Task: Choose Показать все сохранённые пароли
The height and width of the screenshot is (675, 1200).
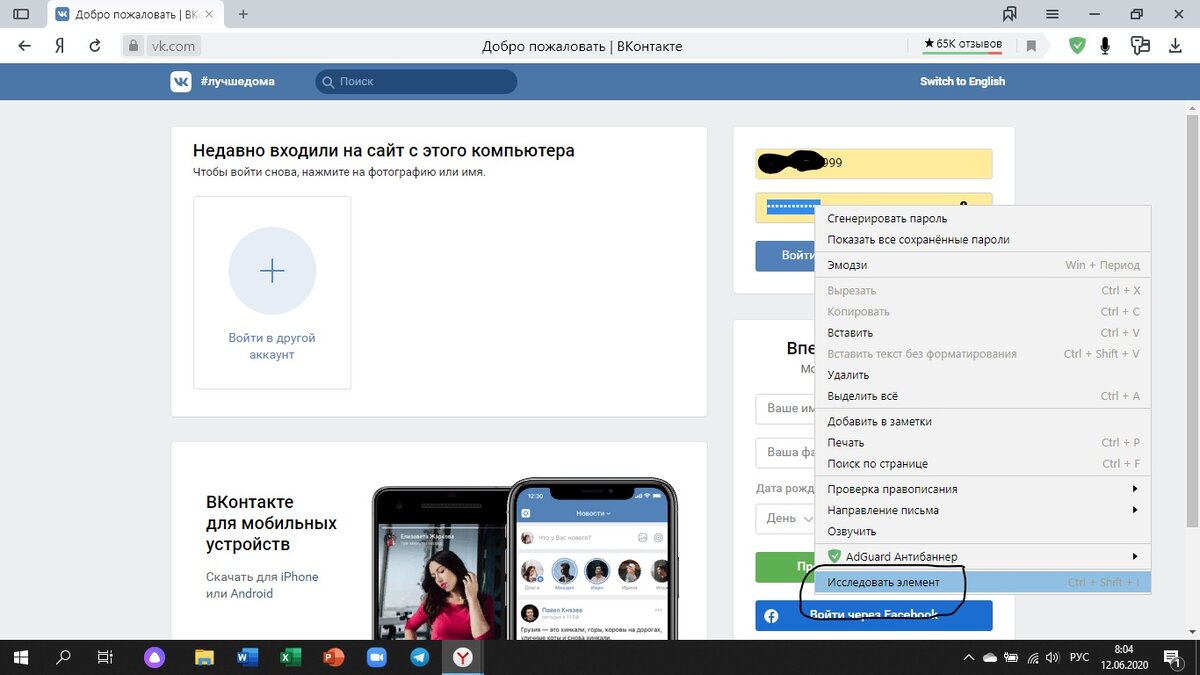Action: (x=983, y=239)
